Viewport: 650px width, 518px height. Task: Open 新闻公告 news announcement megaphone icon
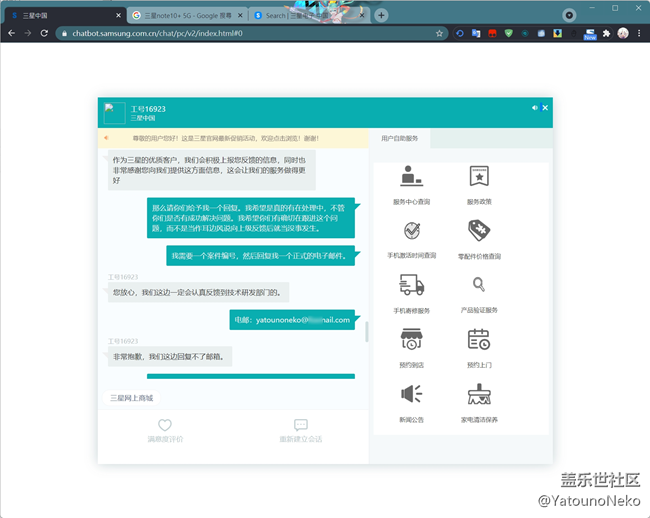pyautogui.click(x=412, y=394)
